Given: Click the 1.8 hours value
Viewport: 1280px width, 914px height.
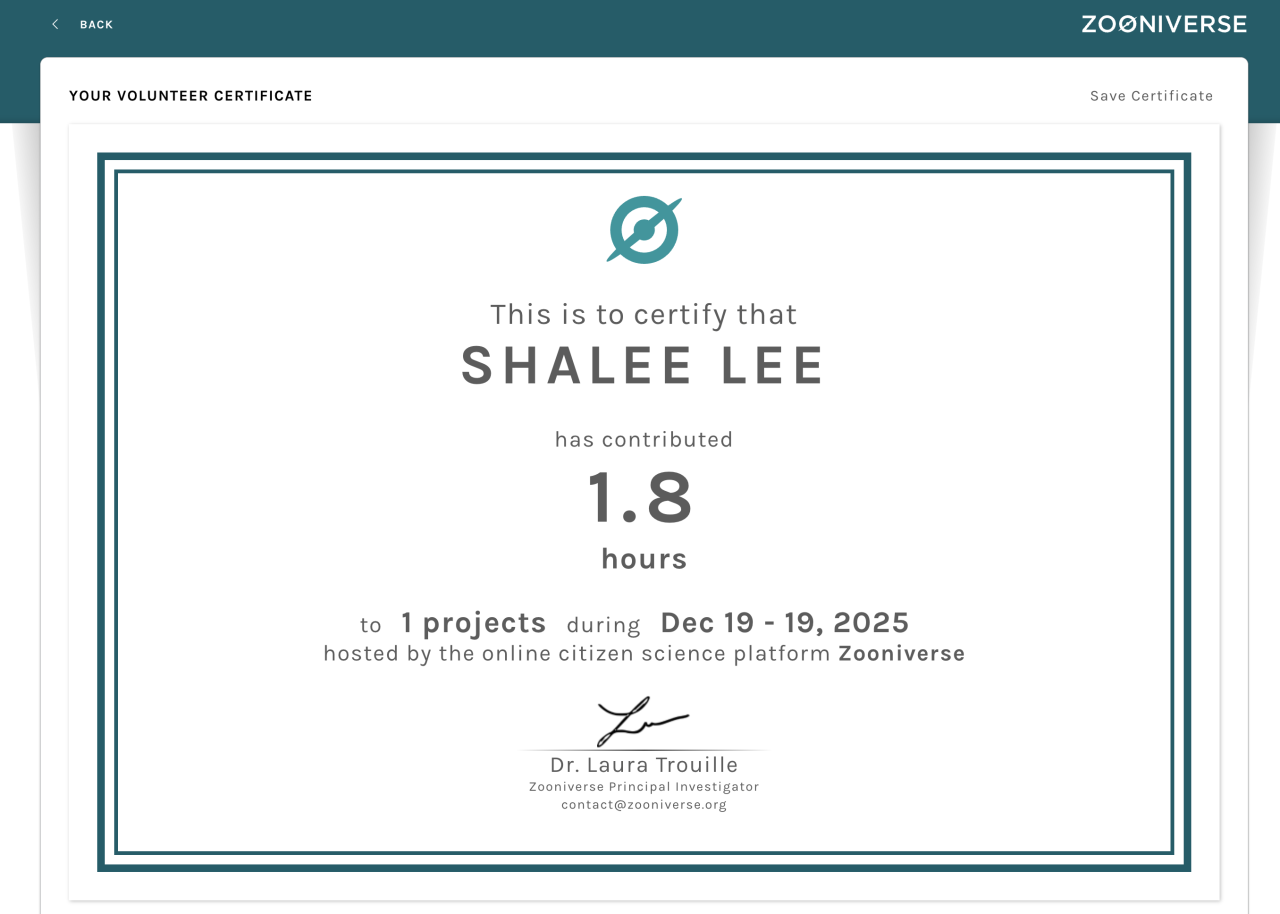Looking at the screenshot, I should click(641, 498).
